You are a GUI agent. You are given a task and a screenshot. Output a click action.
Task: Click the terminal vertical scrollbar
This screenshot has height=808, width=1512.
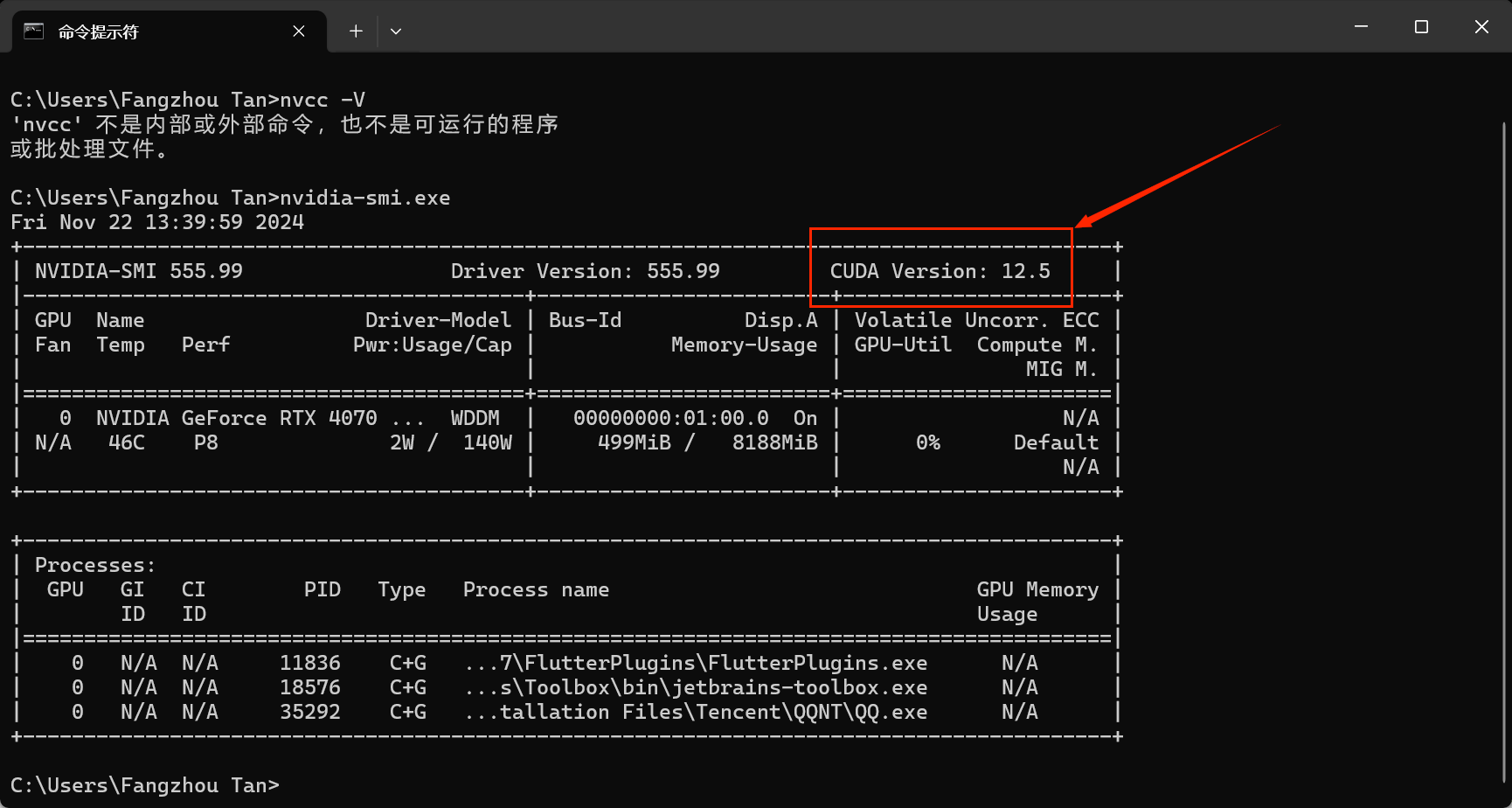(x=1503, y=453)
